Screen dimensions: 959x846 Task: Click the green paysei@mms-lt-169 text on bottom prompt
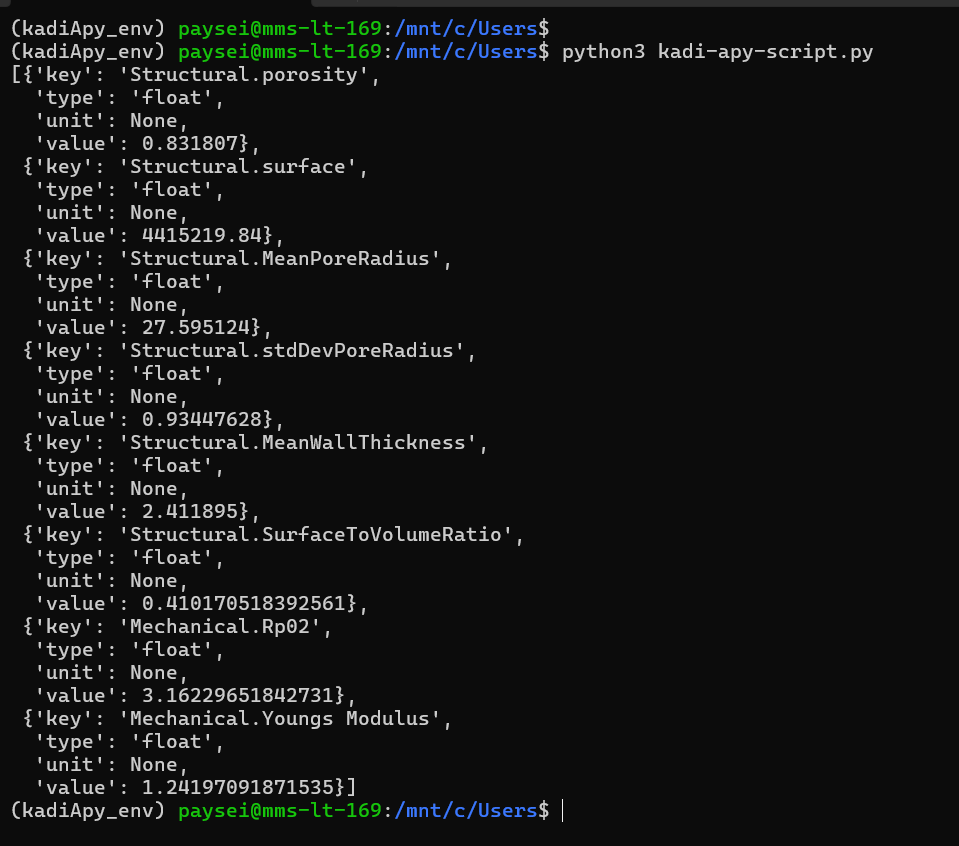[x=280, y=811]
